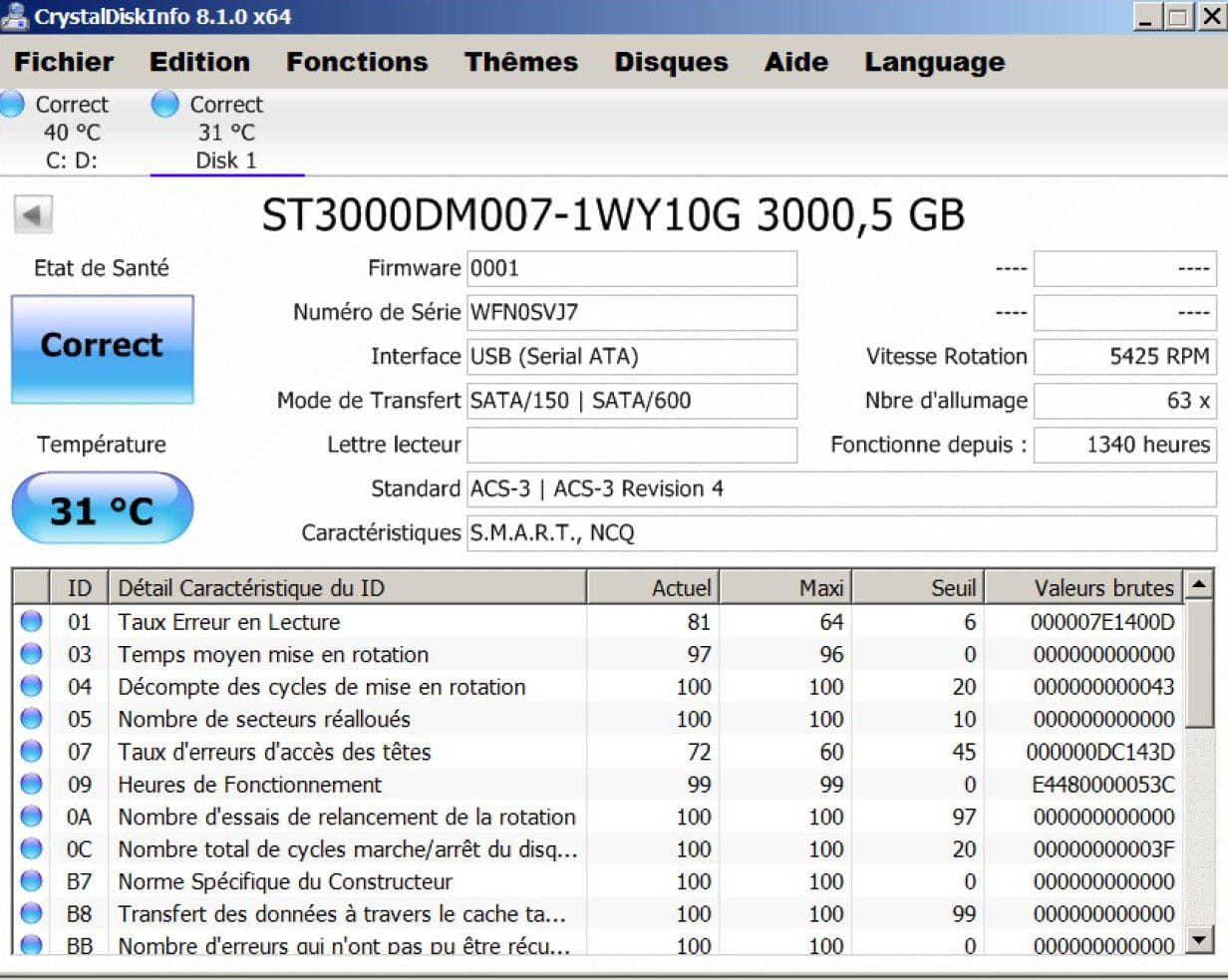
Task: Click the Seuil column header
Action: [x=918, y=587]
